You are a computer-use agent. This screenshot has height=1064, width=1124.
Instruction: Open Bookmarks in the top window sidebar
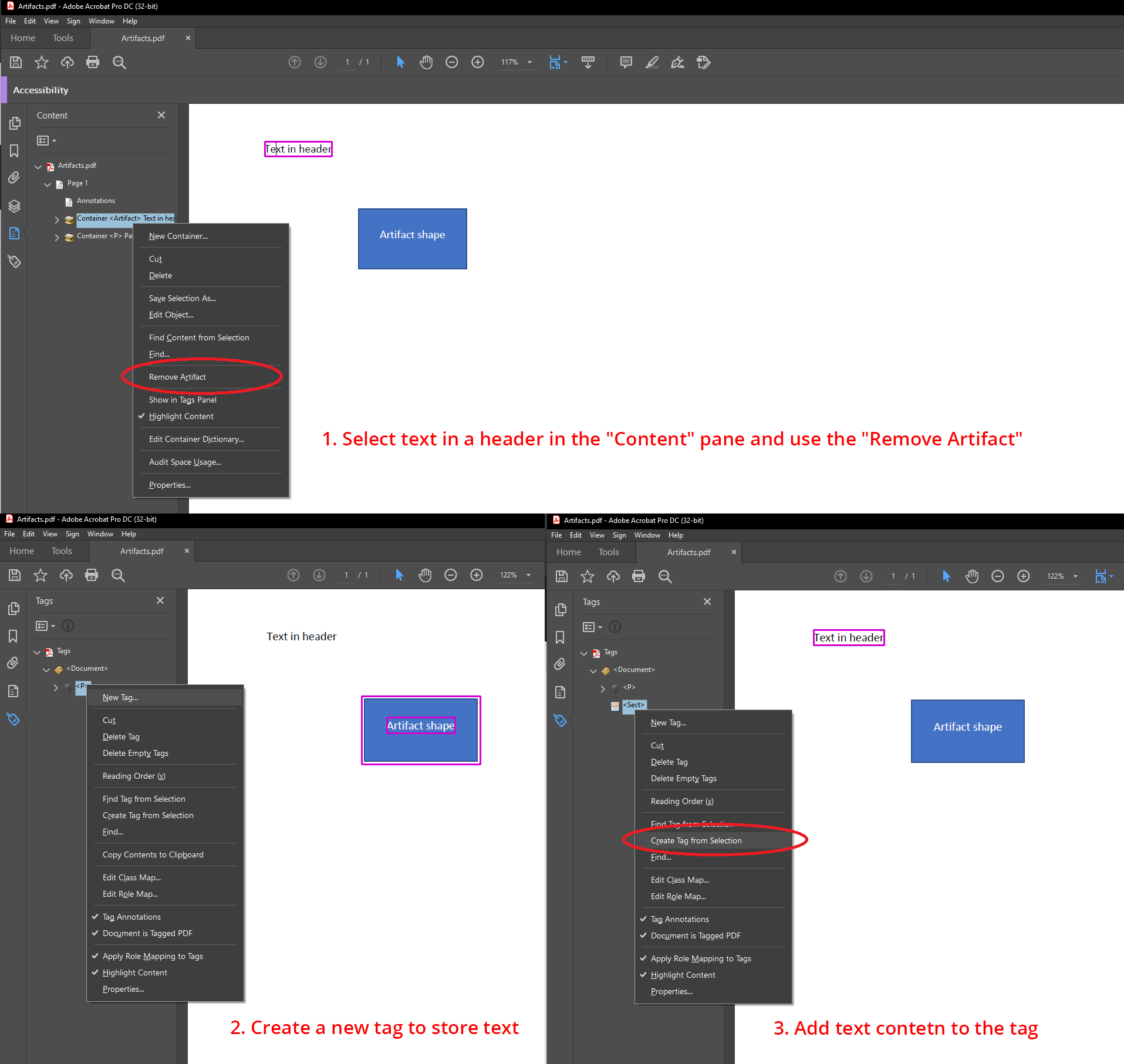pyautogui.click(x=15, y=151)
